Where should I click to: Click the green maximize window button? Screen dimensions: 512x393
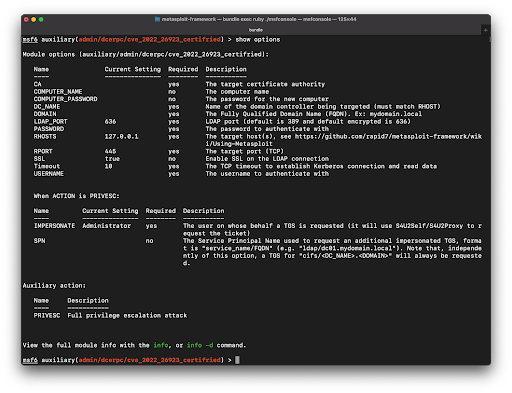tap(41, 20)
